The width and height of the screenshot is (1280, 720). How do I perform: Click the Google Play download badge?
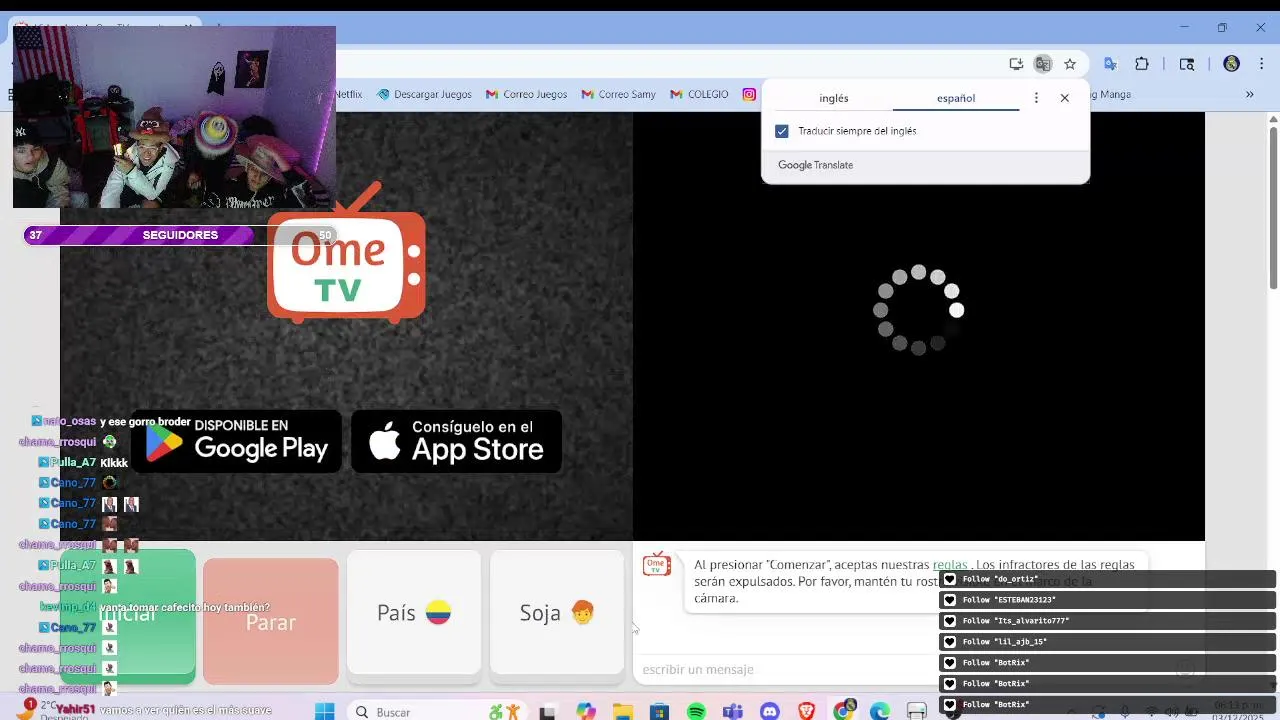click(x=236, y=441)
